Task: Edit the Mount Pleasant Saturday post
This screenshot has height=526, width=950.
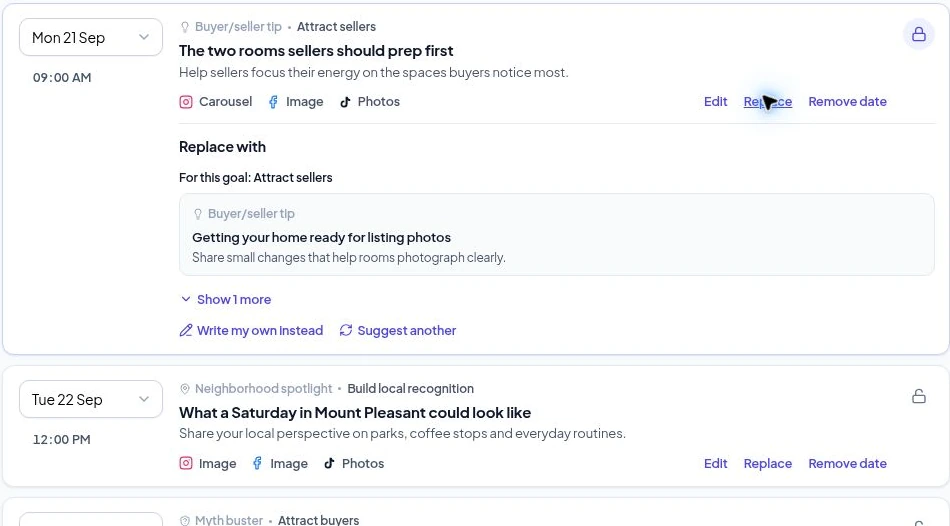Action: point(715,464)
